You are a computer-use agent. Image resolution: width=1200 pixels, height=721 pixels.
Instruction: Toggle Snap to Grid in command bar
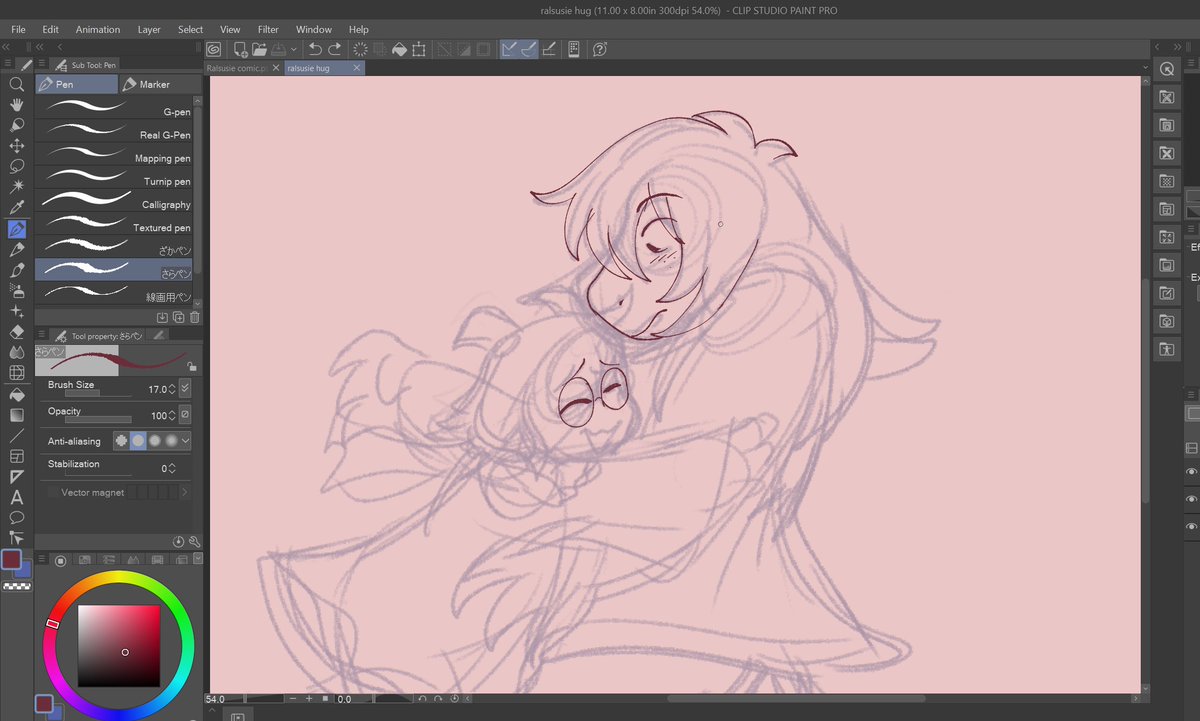(x=549, y=49)
